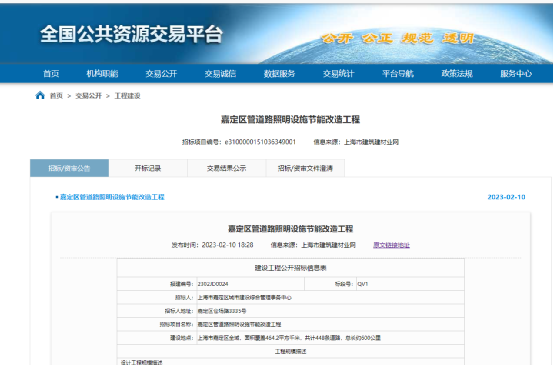Open the blue 嘉定区管道路照明设施节能改造工程 list link
Screen dimensions: 553x365
click(x=112, y=197)
